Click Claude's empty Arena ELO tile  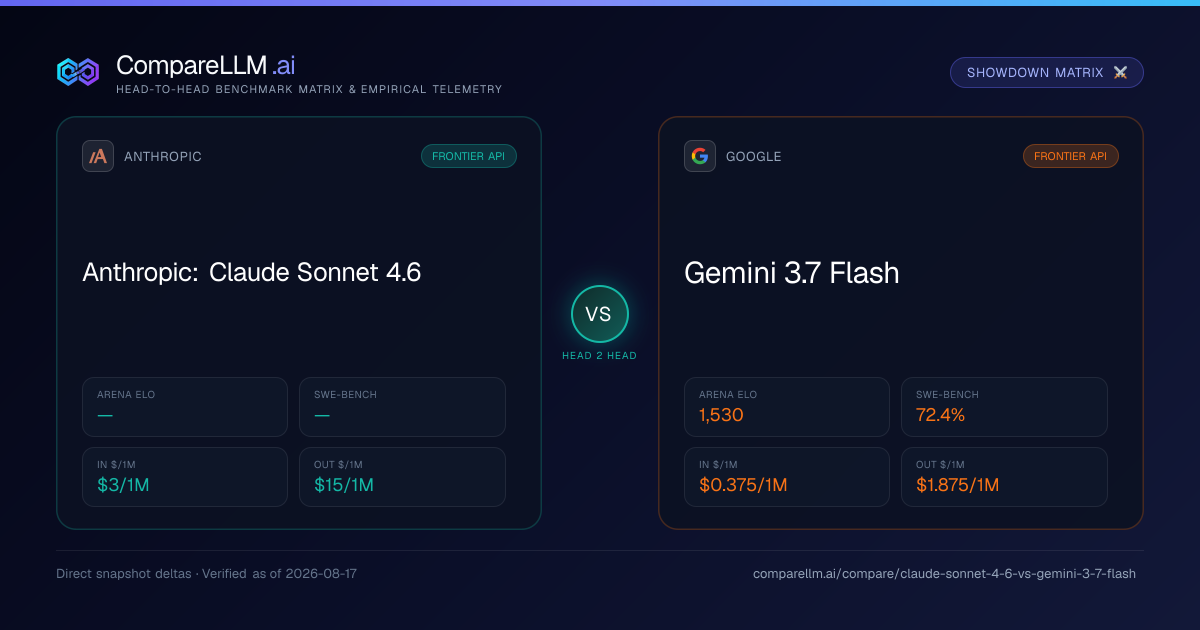click(x=185, y=407)
